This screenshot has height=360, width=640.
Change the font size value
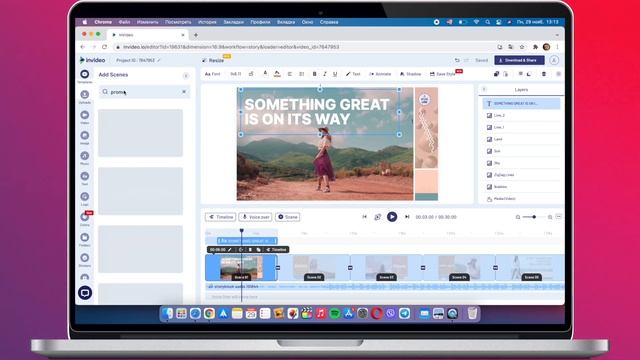236,74
